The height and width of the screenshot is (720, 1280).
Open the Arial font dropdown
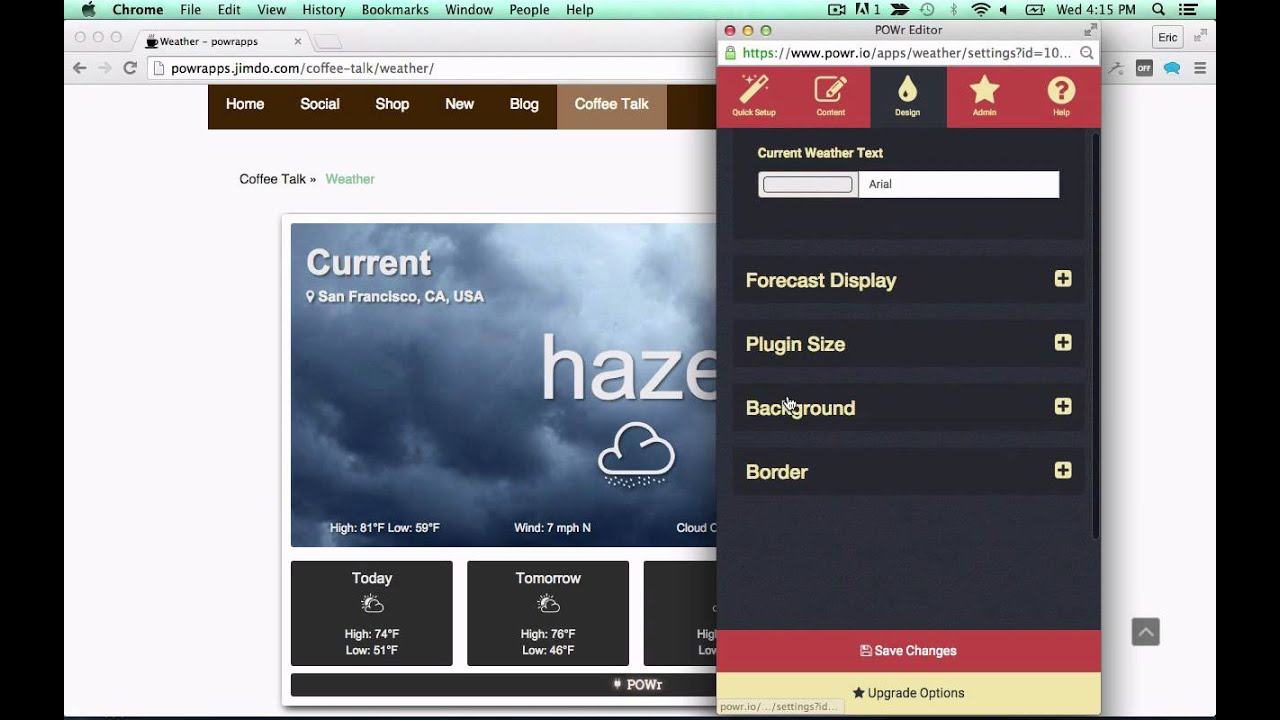point(958,184)
